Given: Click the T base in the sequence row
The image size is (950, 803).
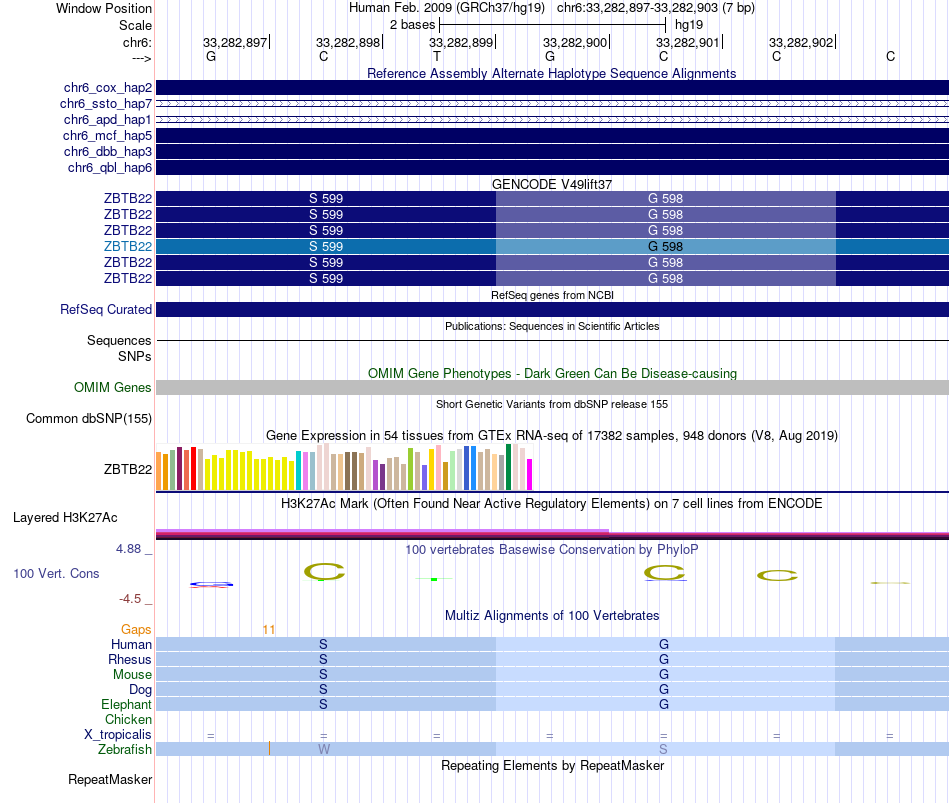Looking at the screenshot, I should 437,56.
